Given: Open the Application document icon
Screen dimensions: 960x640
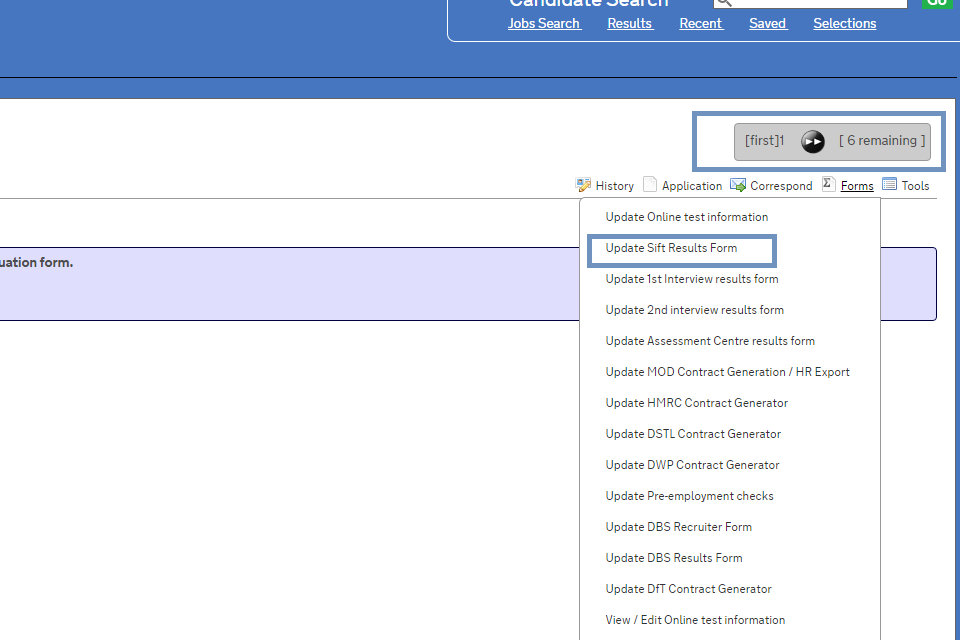Looking at the screenshot, I should (x=650, y=185).
